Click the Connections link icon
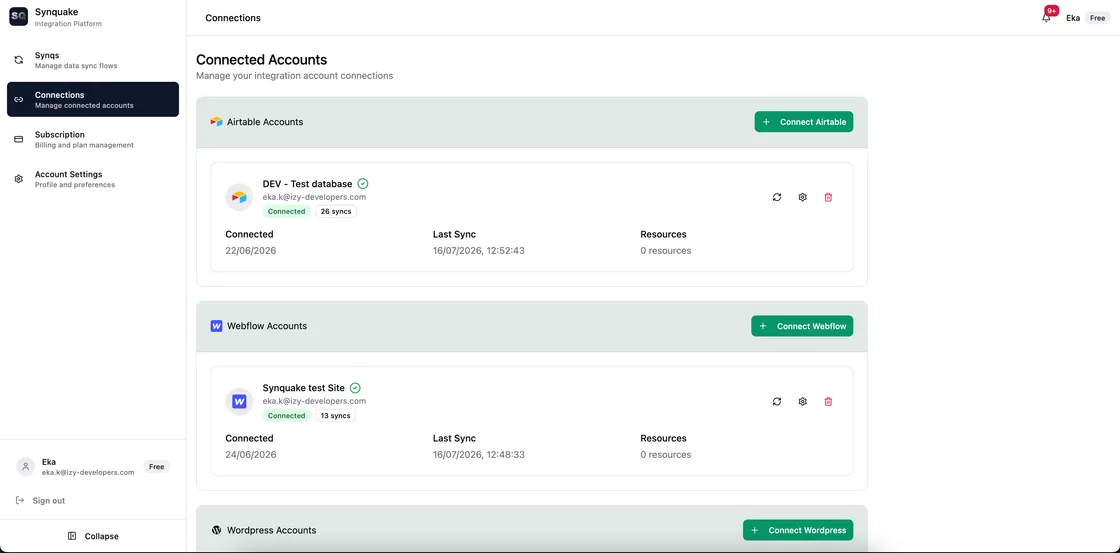The height and width of the screenshot is (553, 1120). [x=19, y=99]
